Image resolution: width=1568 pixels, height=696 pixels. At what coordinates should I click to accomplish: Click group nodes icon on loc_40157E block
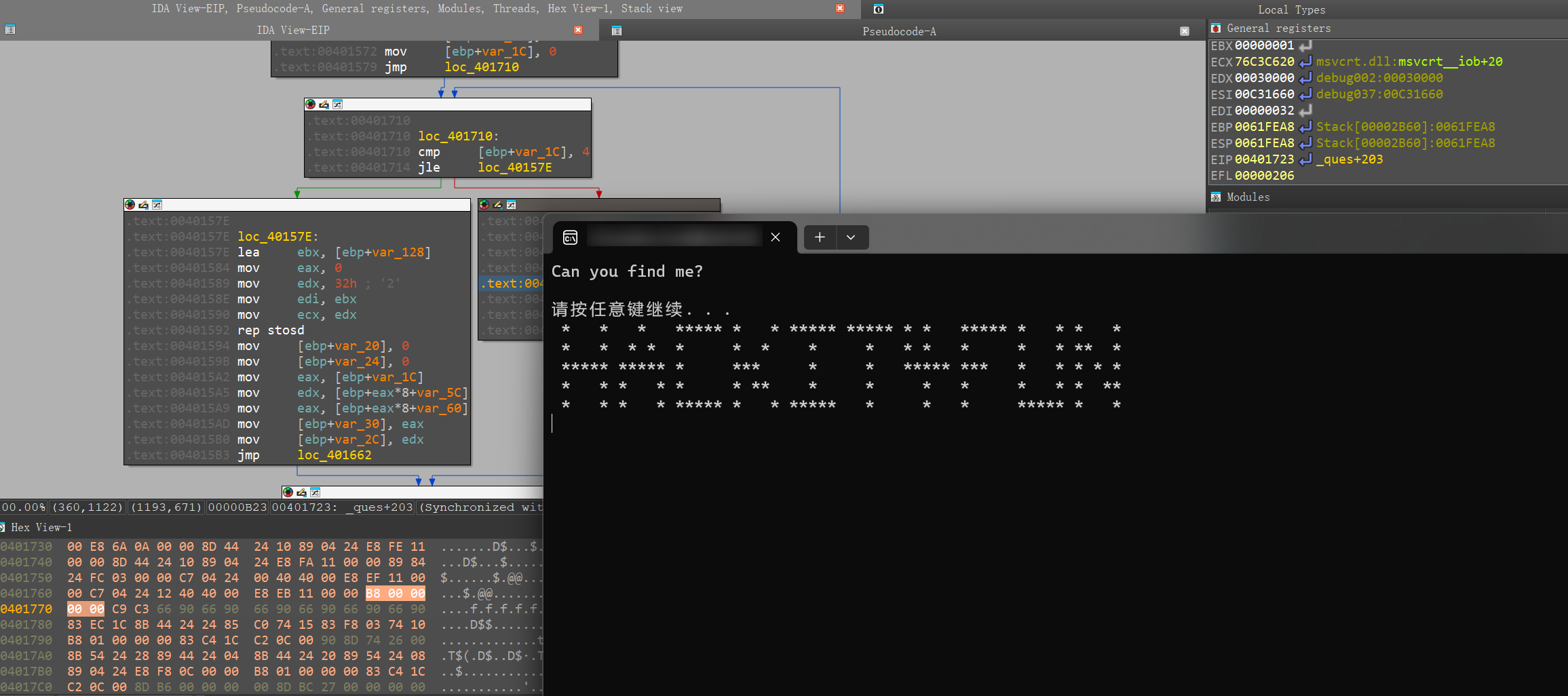(x=157, y=205)
